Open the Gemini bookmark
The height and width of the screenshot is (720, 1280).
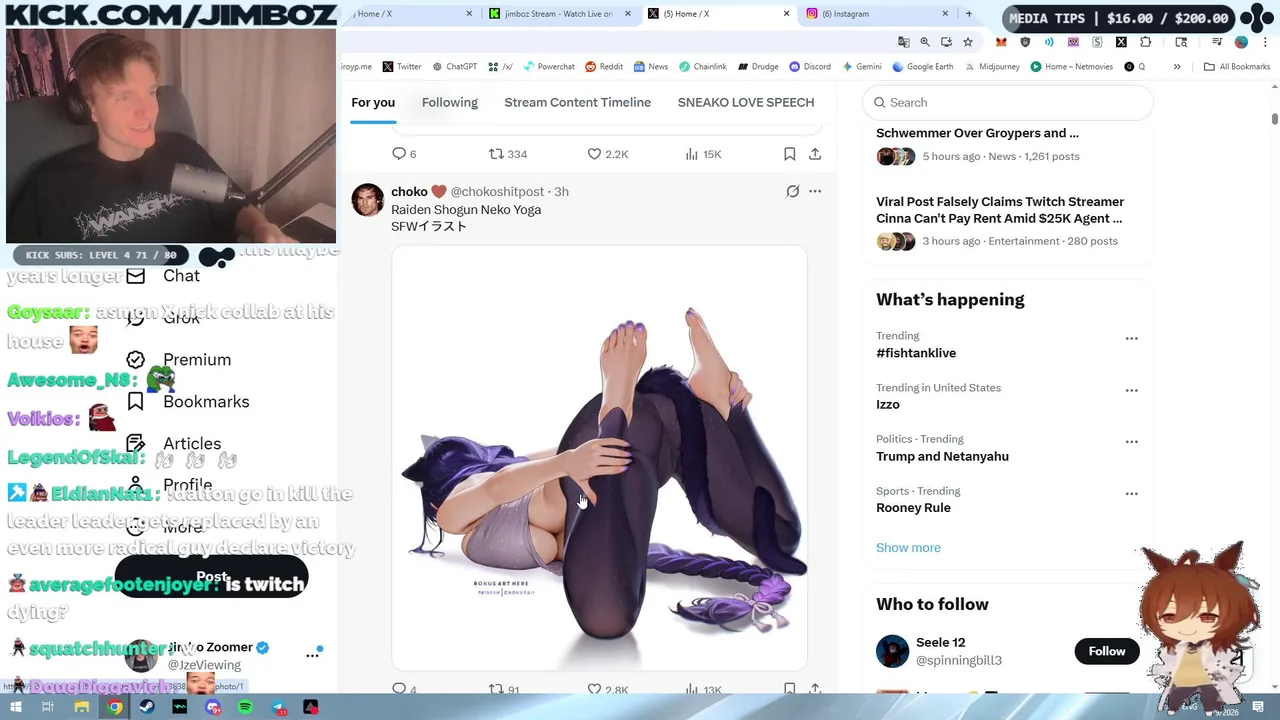(862, 67)
